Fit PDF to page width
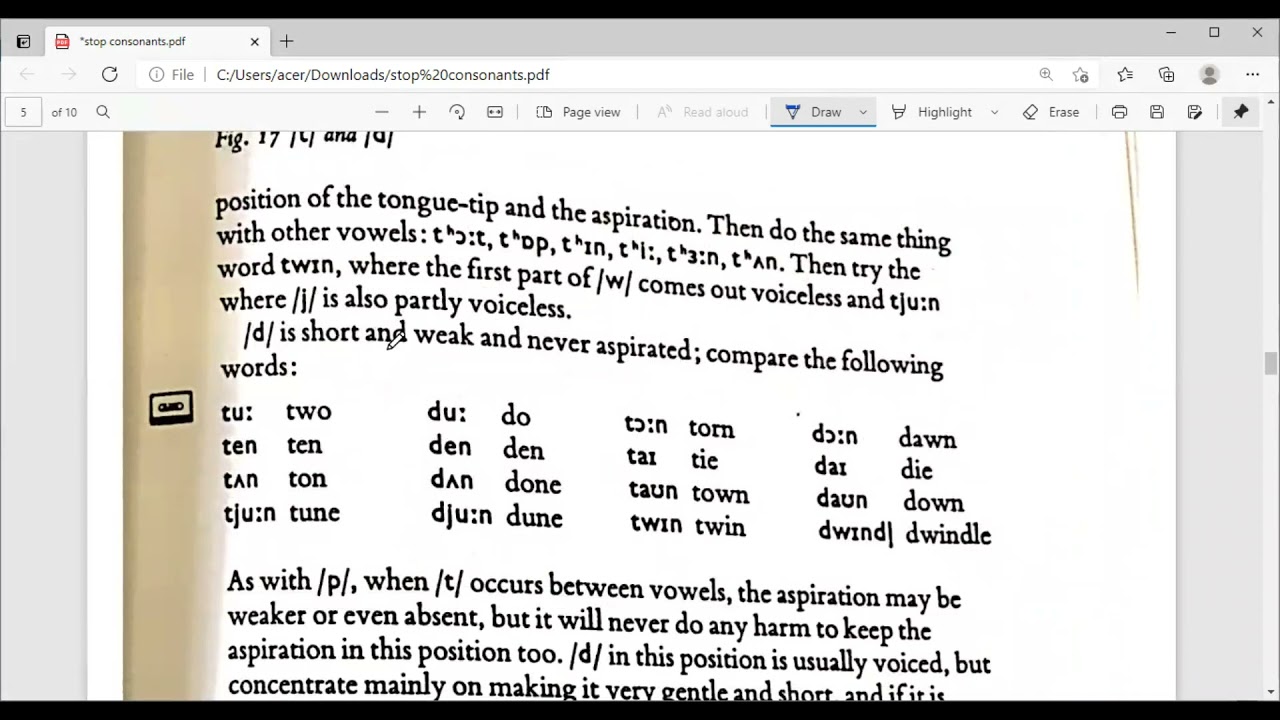The height and width of the screenshot is (720, 1280). pyautogui.click(x=495, y=112)
